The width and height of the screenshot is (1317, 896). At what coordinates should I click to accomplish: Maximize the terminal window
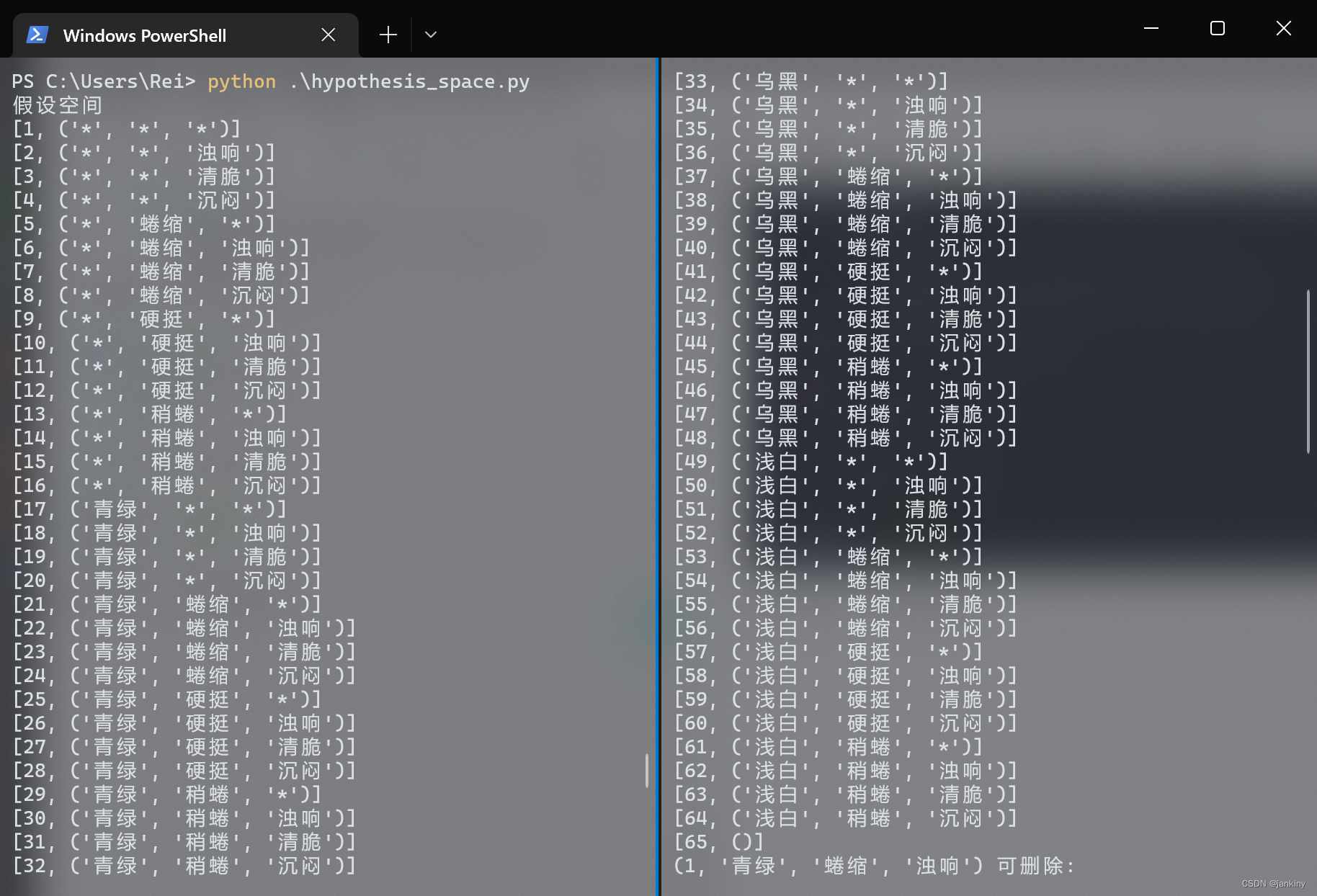(x=1218, y=28)
